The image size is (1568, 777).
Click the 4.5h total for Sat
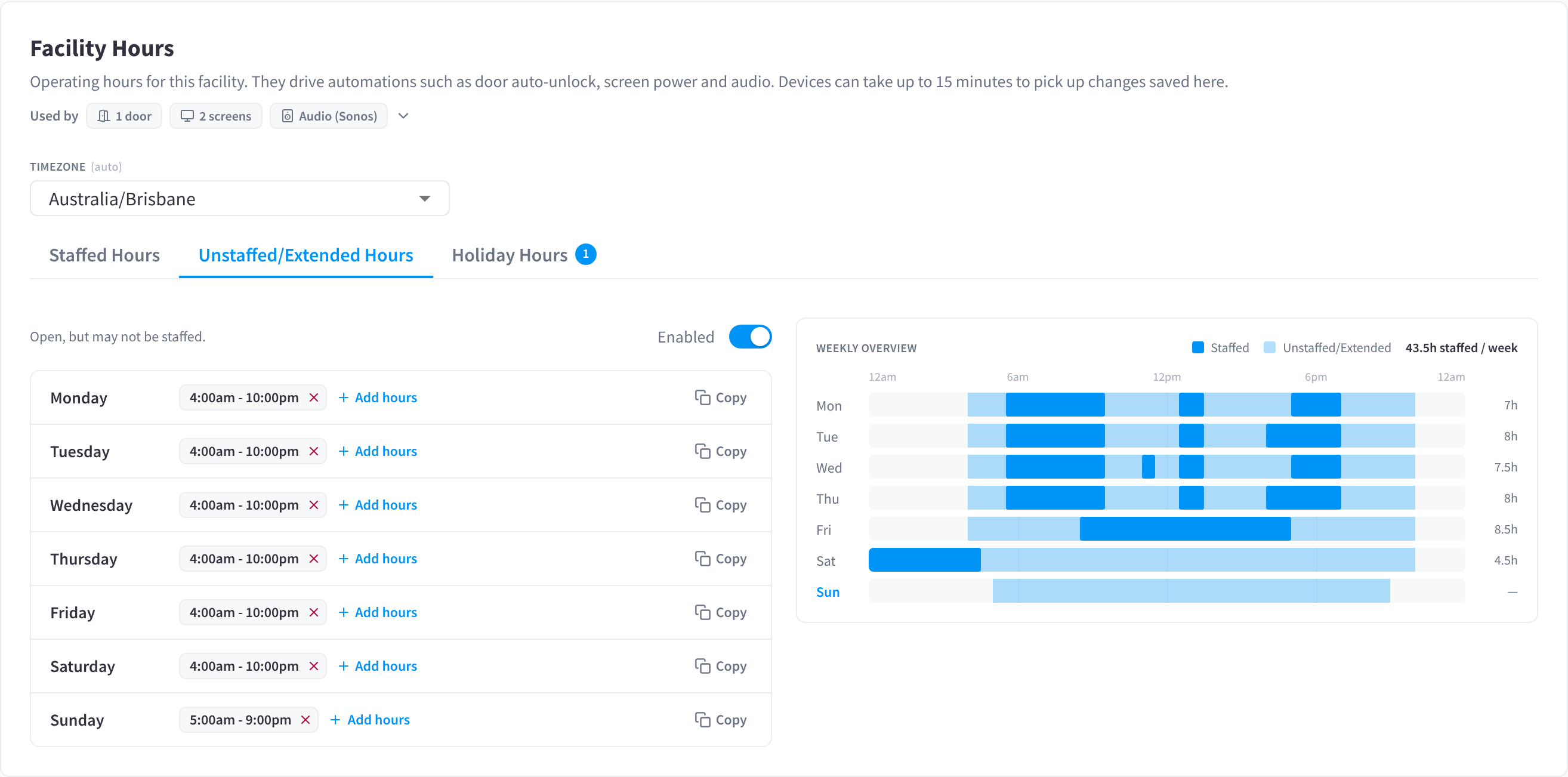pos(1505,560)
